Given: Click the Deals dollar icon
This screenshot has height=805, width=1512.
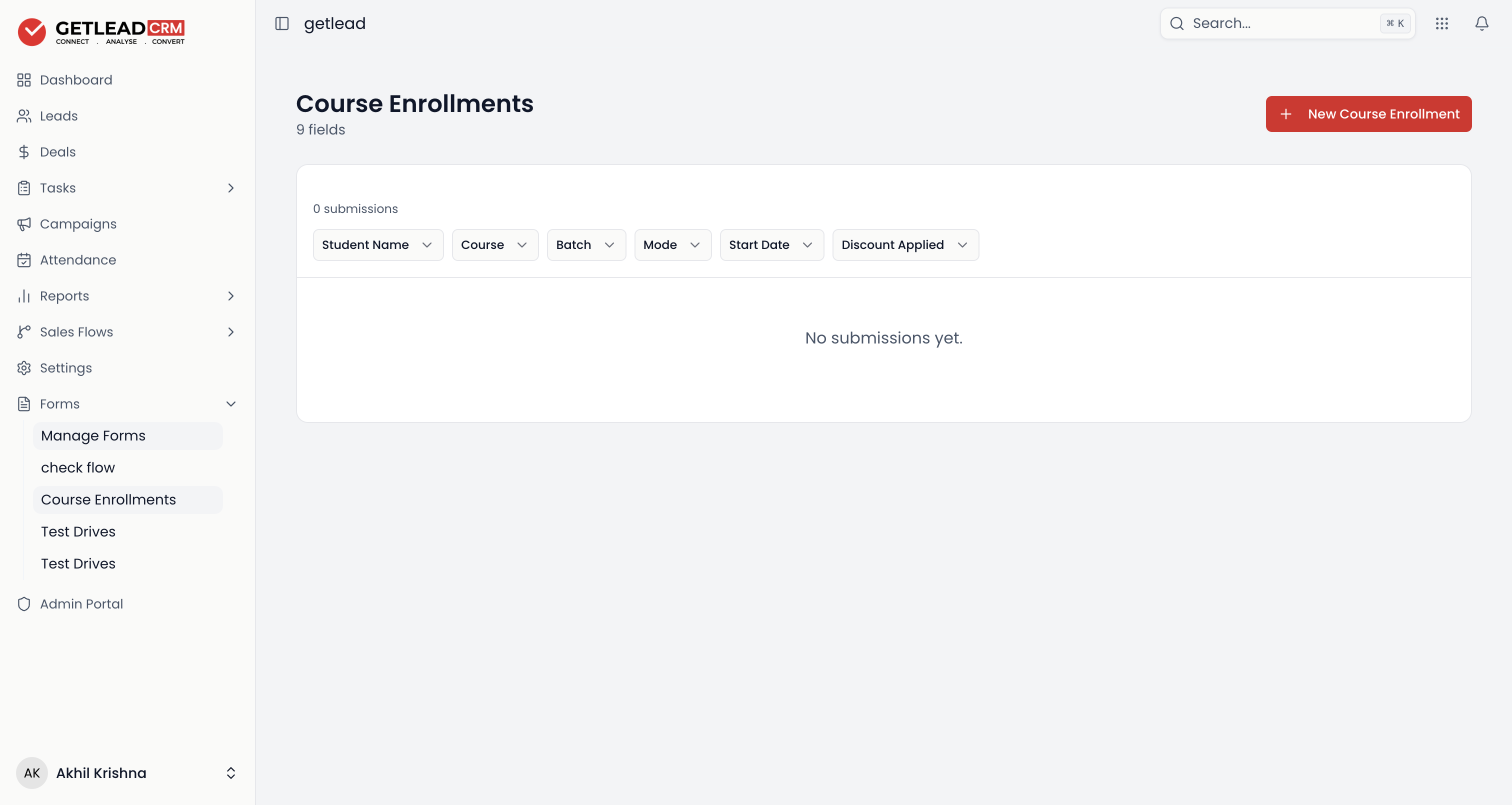Looking at the screenshot, I should coord(24,152).
